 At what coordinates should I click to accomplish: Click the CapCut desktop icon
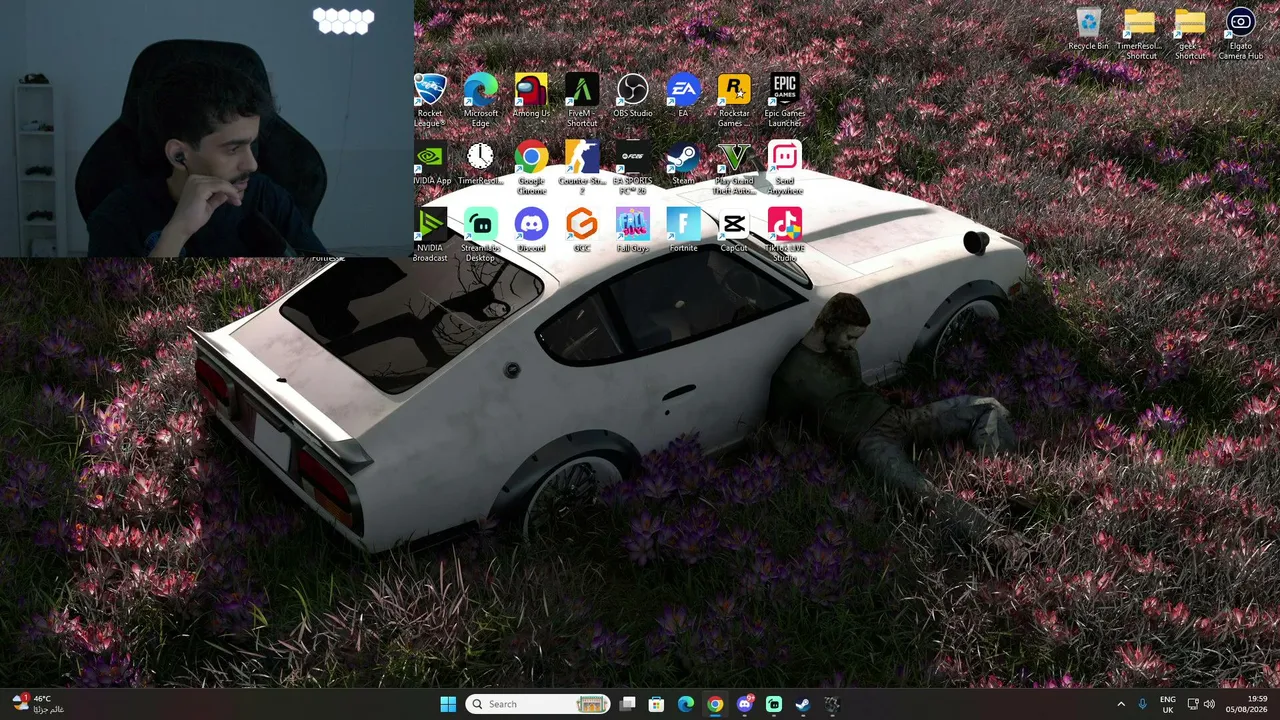(x=734, y=230)
